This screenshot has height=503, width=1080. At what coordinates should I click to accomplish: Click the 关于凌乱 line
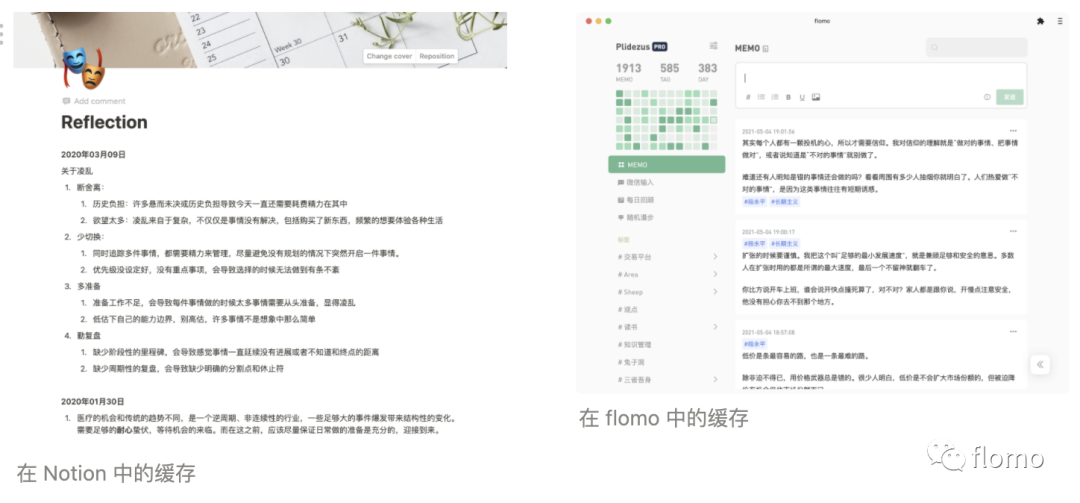click(76, 171)
